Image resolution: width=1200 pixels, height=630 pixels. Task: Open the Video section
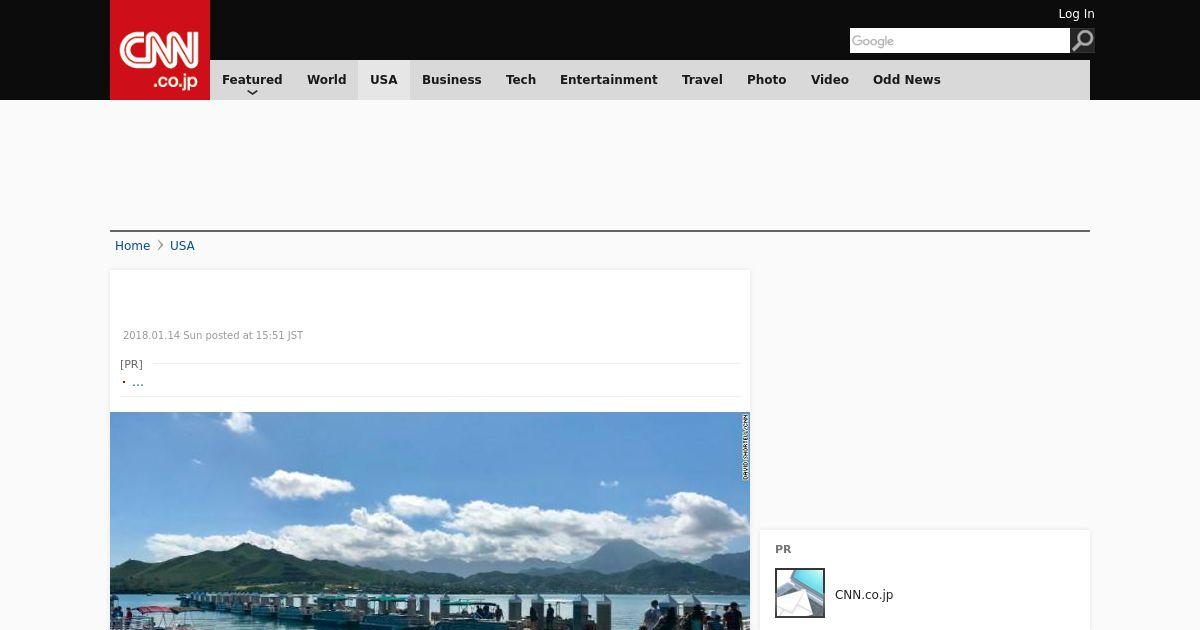(x=830, y=80)
